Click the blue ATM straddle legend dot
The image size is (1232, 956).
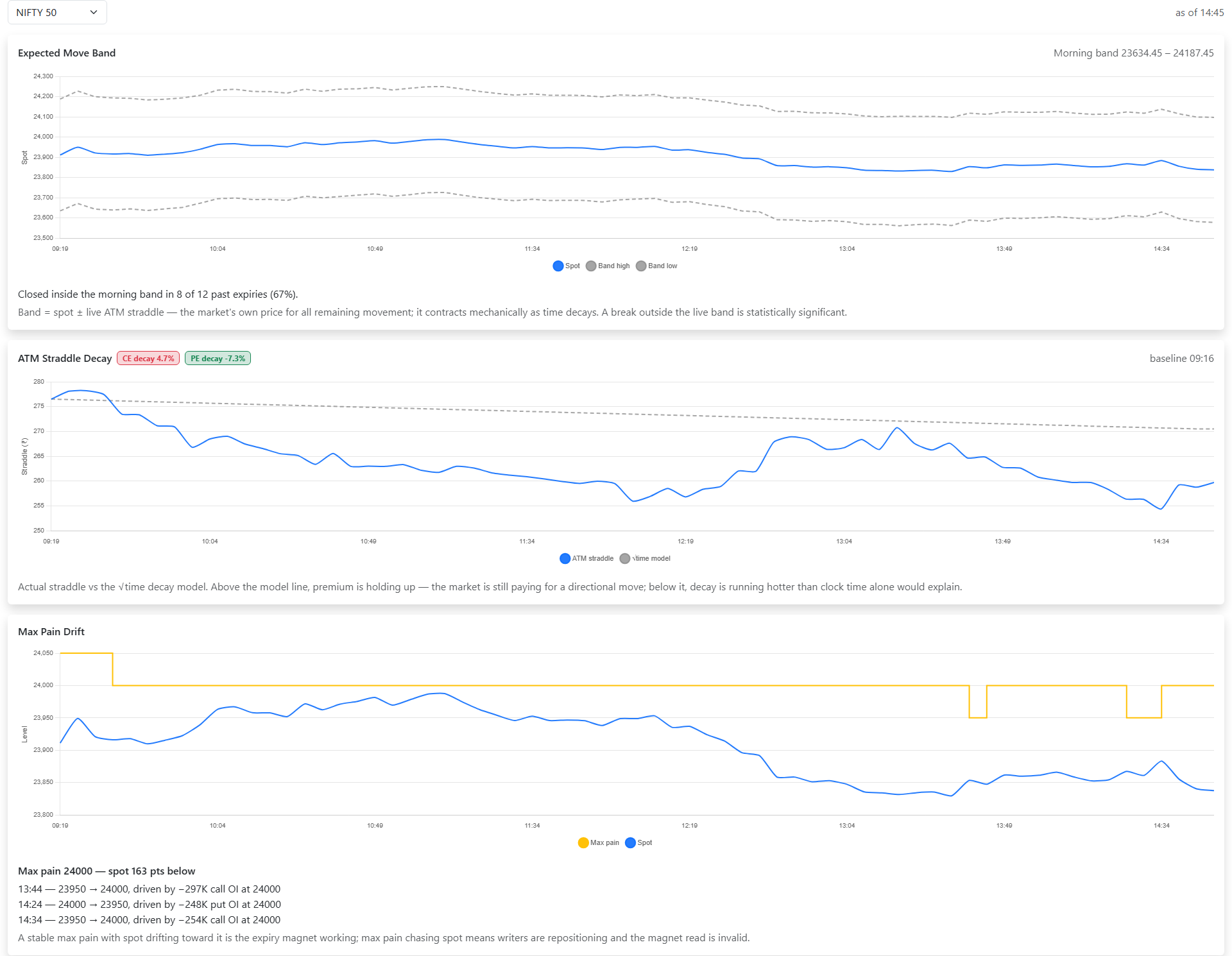[565, 558]
